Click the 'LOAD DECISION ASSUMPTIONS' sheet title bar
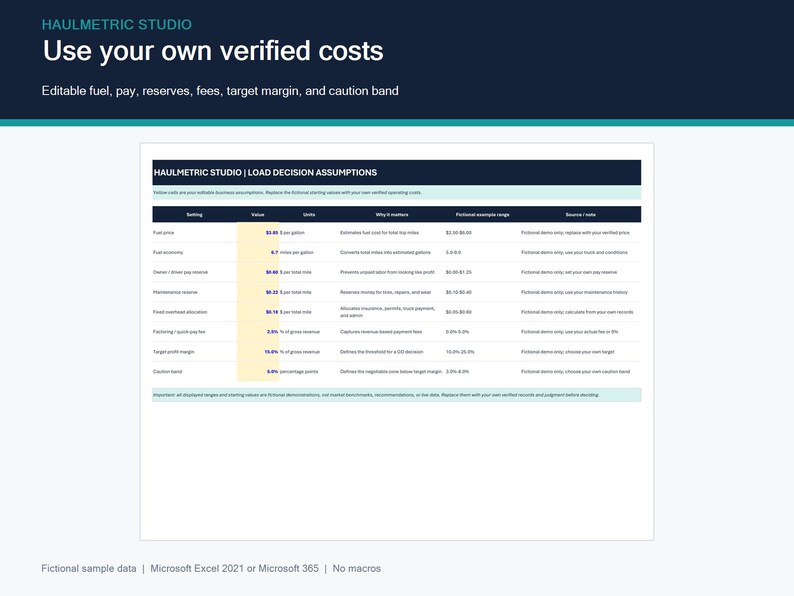Image resolution: width=794 pixels, height=596 pixels. point(396,173)
